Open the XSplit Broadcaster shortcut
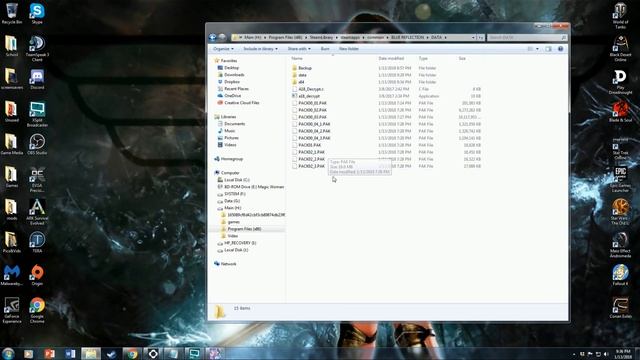640x360 pixels. (37, 114)
